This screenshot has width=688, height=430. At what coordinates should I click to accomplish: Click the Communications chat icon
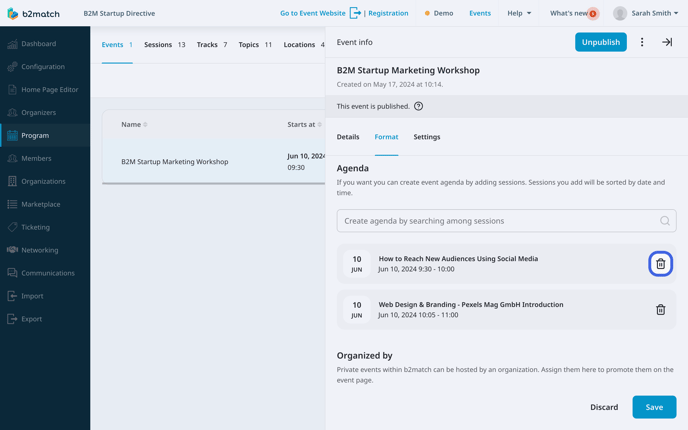(12, 273)
